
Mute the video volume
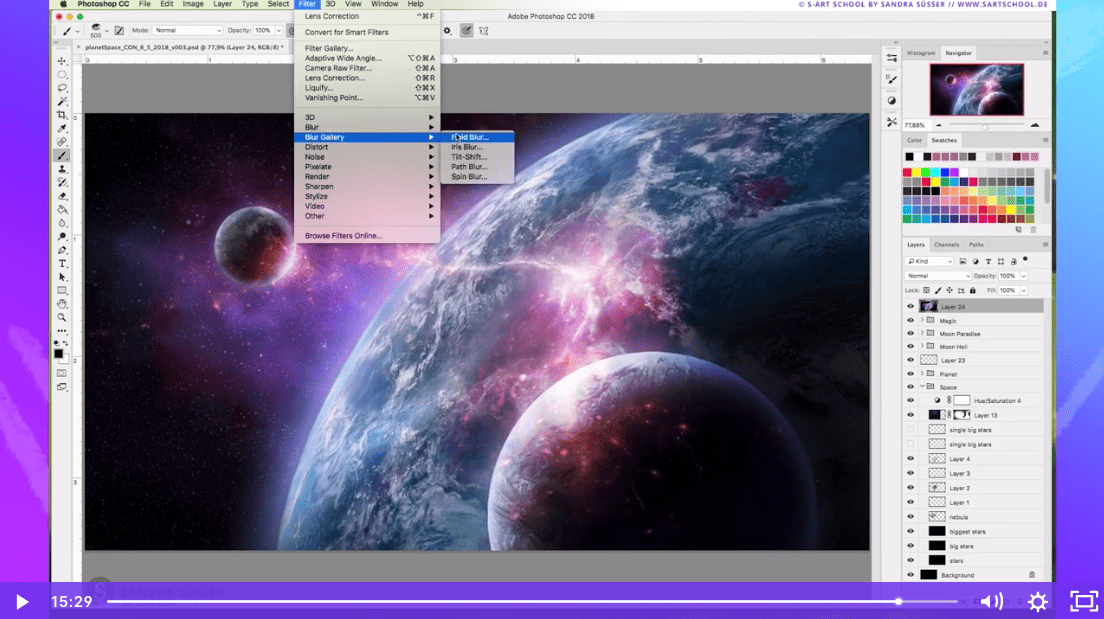[992, 602]
